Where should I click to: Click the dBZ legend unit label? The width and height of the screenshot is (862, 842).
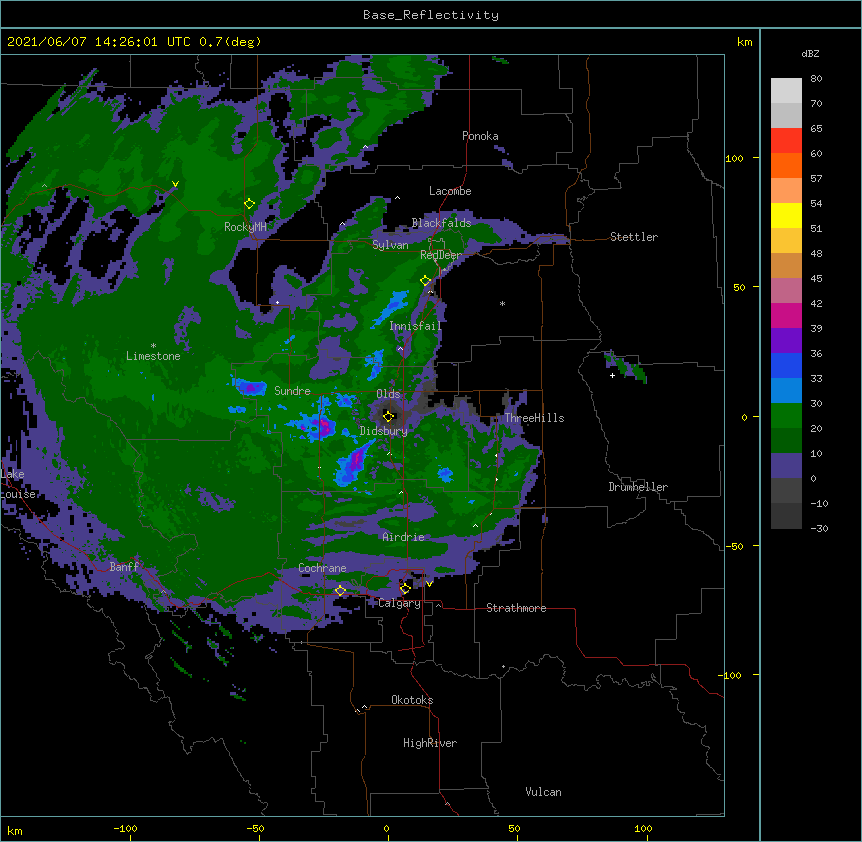click(x=810, y=54)
